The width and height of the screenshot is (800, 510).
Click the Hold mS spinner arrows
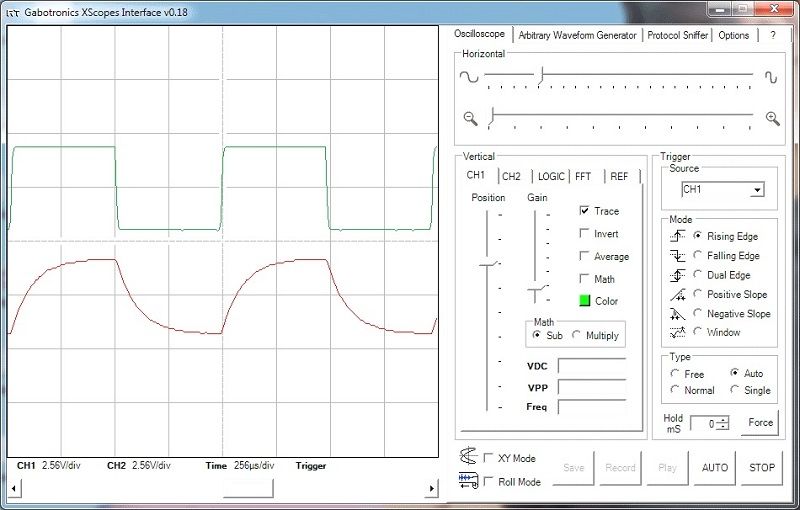pyautogui.click(x=725, y=423)
